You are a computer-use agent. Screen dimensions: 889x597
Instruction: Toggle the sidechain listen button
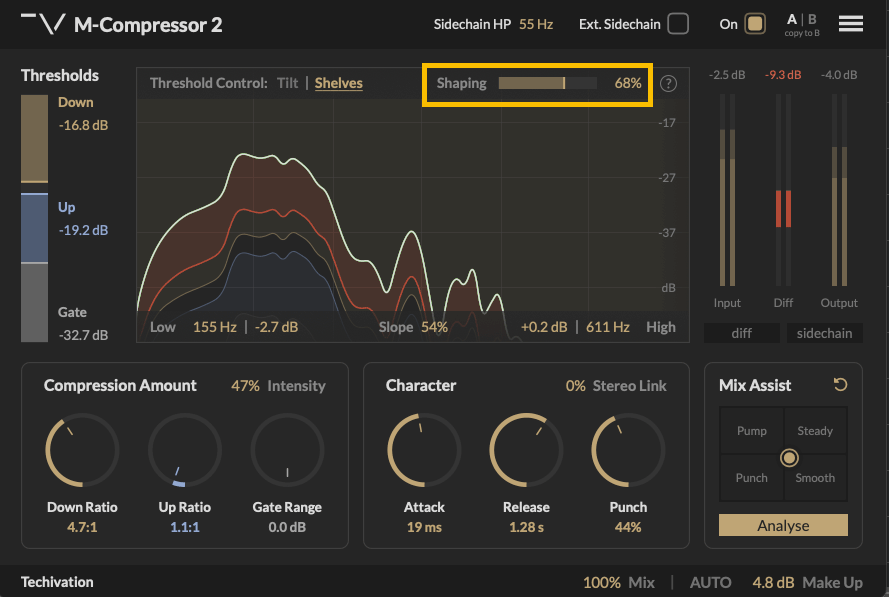coord(824,333)
